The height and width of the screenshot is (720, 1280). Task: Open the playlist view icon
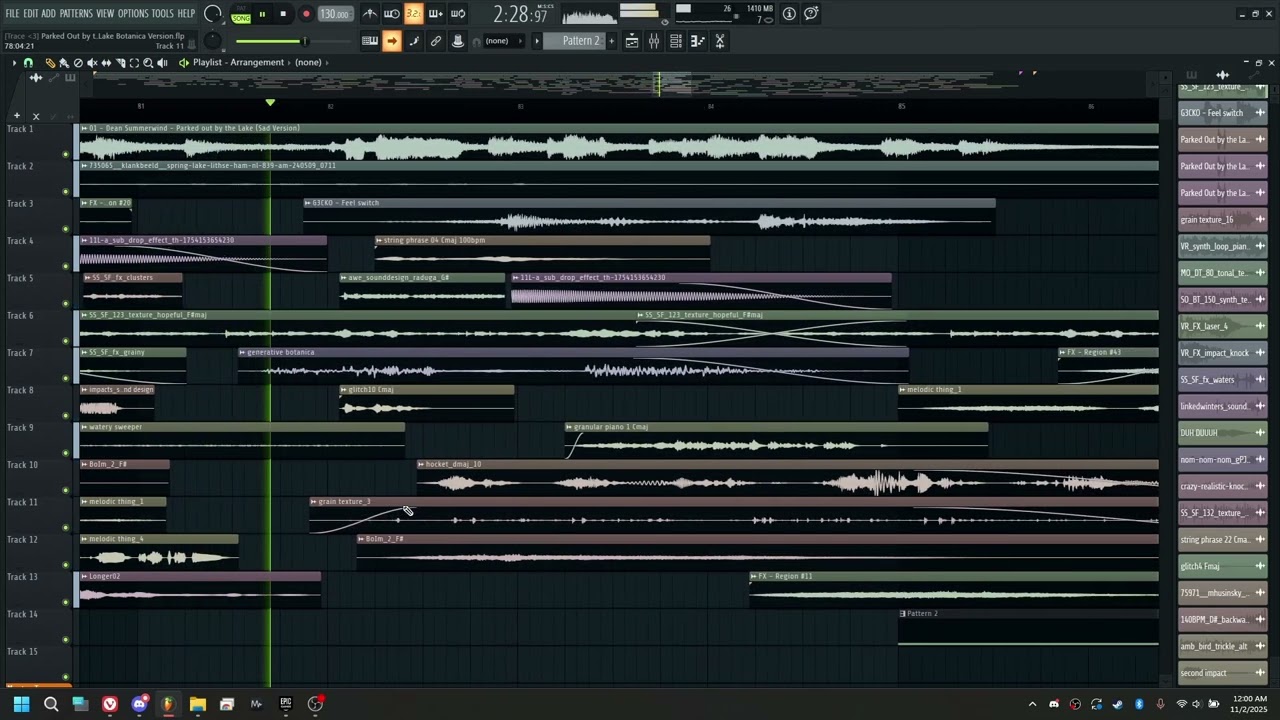(632, 41)
